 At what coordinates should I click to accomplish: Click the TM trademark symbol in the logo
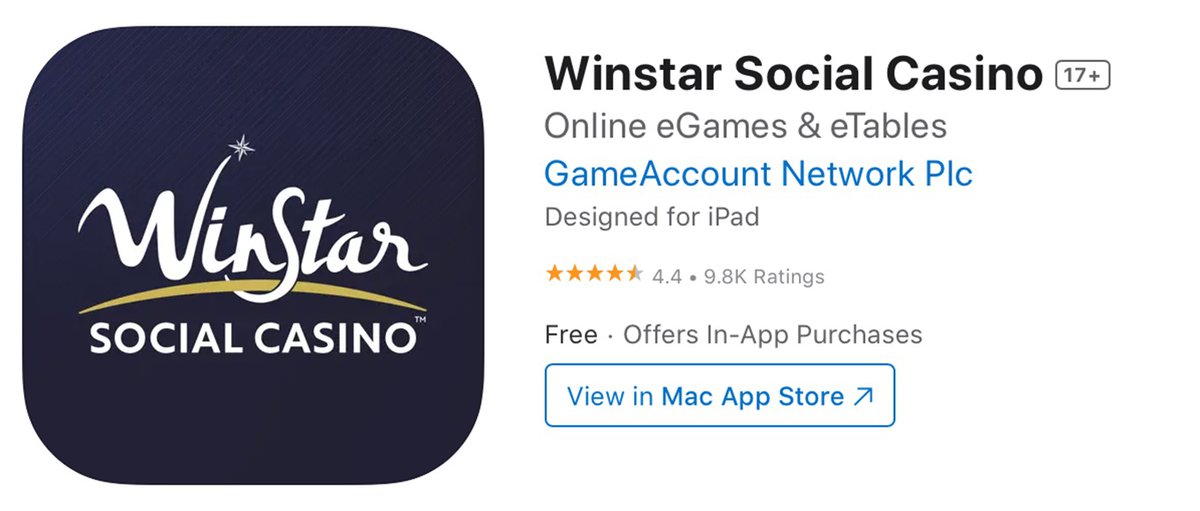[421, 320]
